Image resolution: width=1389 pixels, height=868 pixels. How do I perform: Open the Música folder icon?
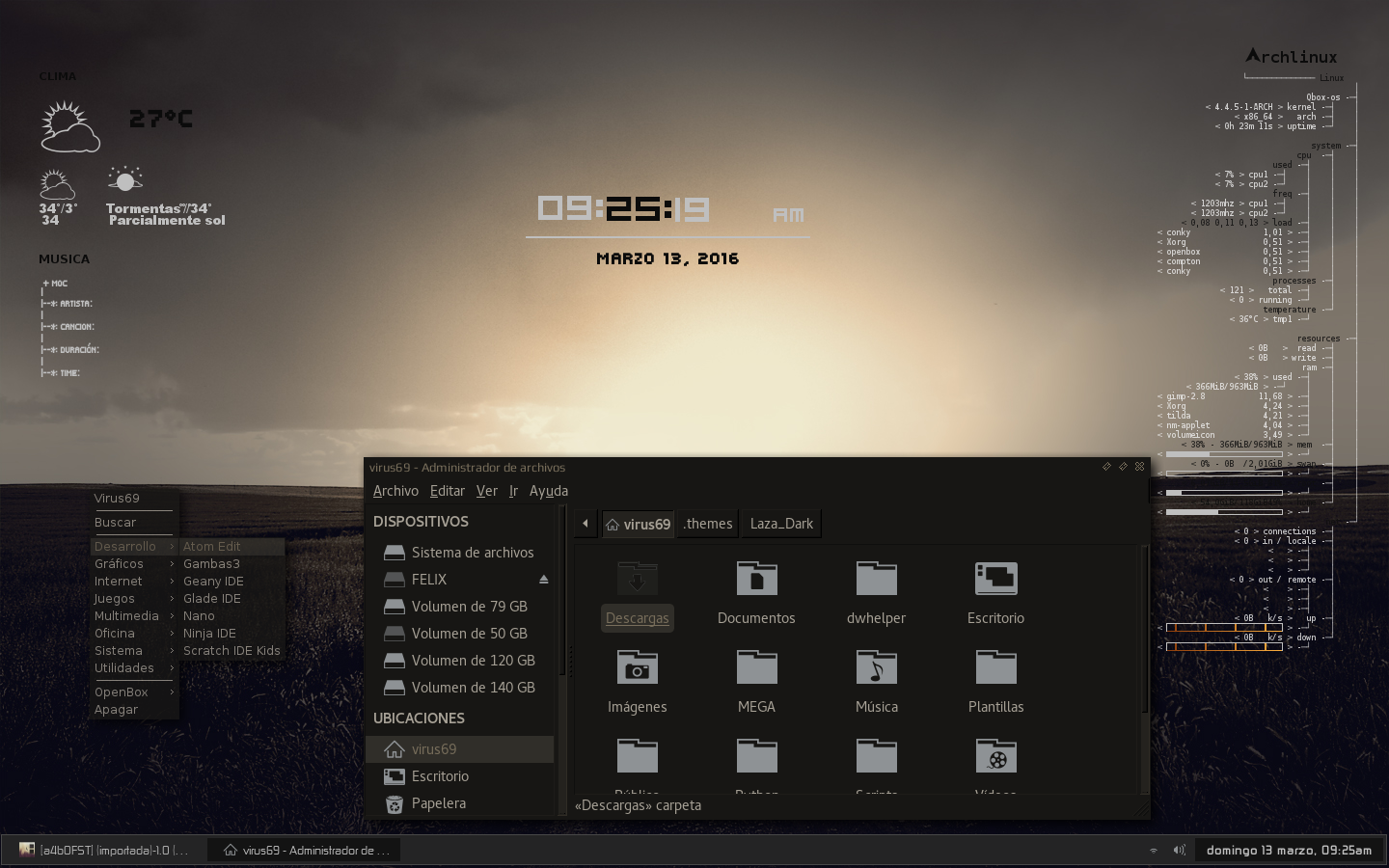(x=876, y=667)
